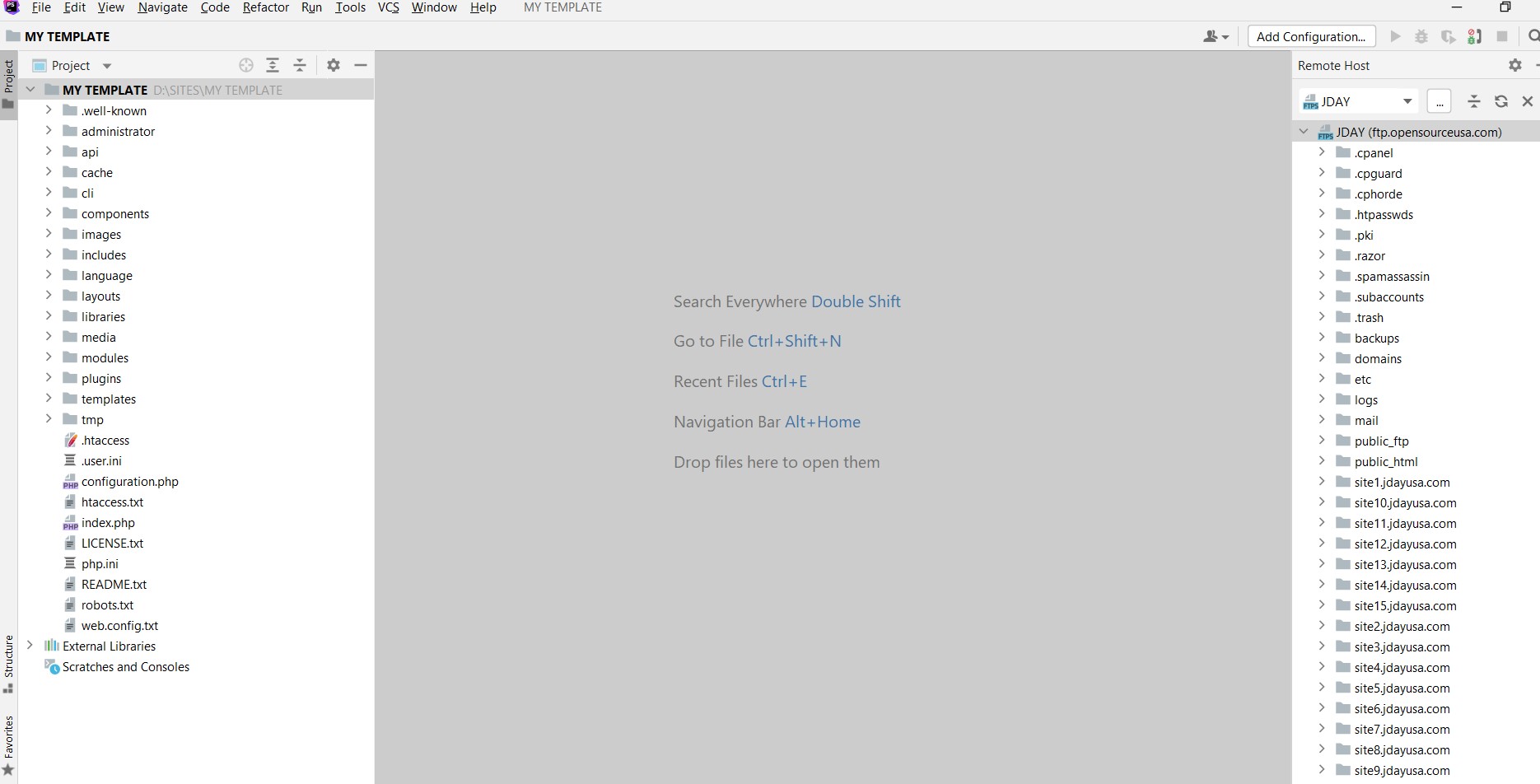Open Remote Host panel settings gear
1540x784 pixels.
1515,65
